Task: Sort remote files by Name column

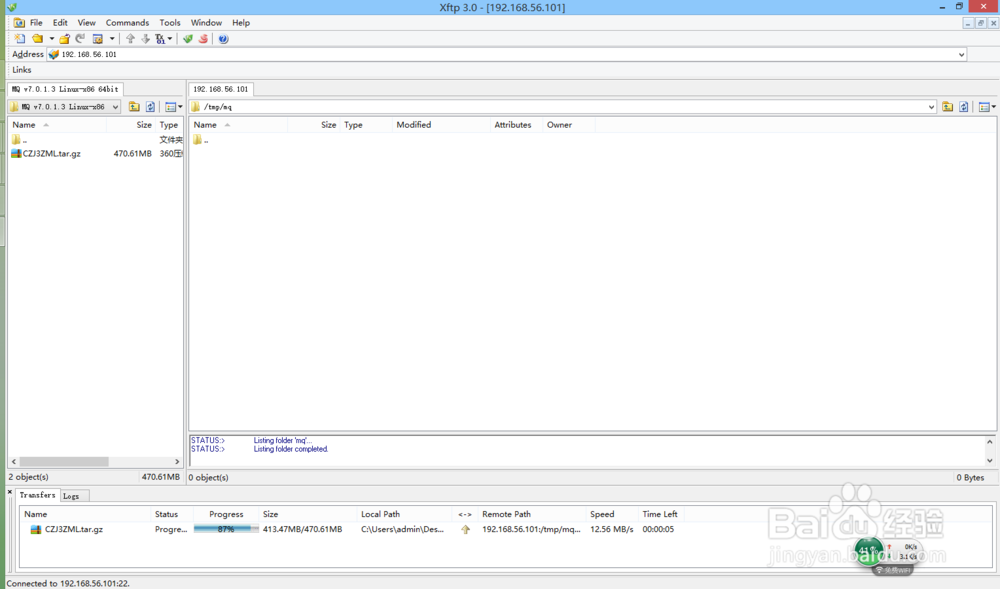Action: (239, 125)
